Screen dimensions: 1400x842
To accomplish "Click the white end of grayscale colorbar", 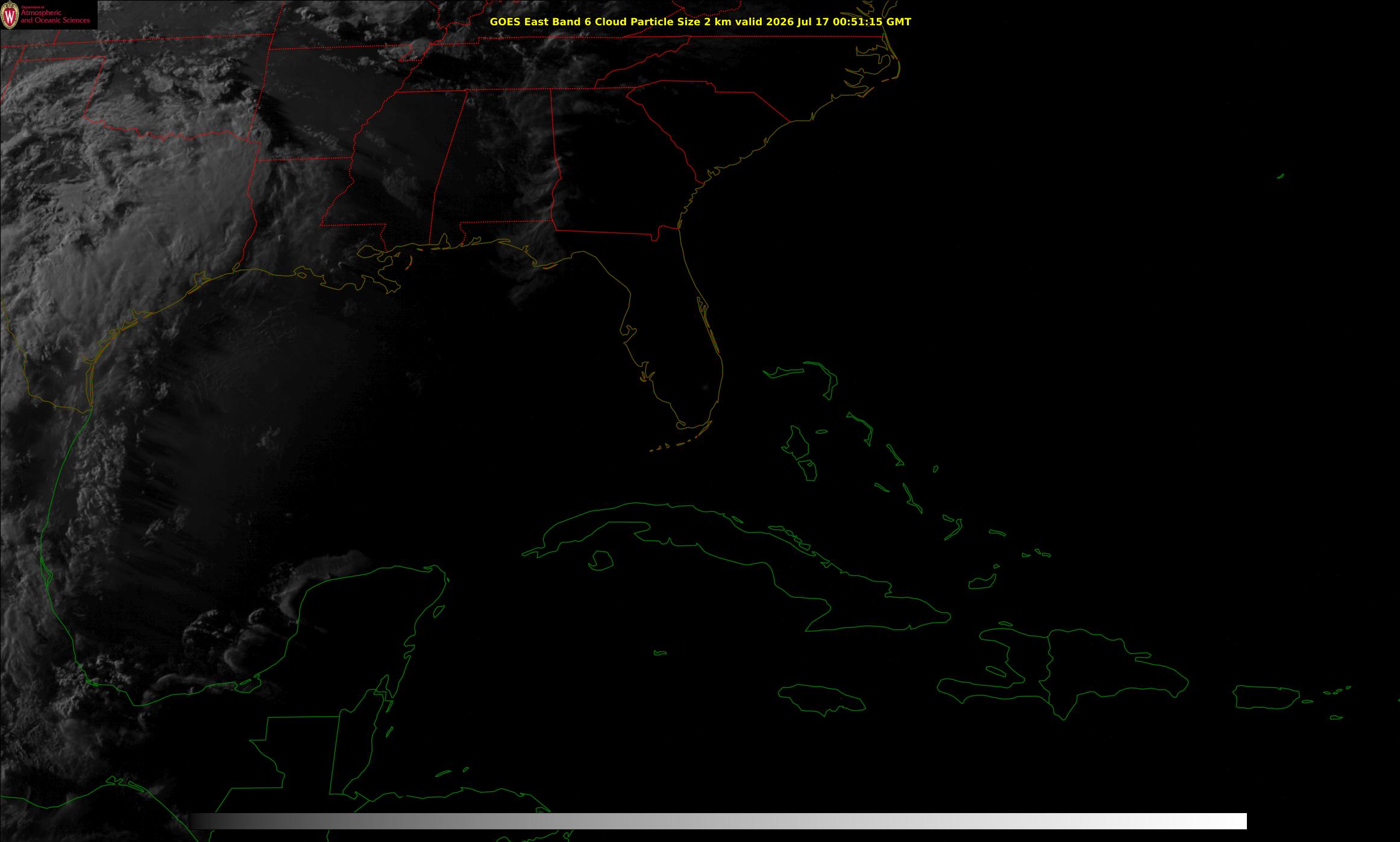I will point(1229,821).
